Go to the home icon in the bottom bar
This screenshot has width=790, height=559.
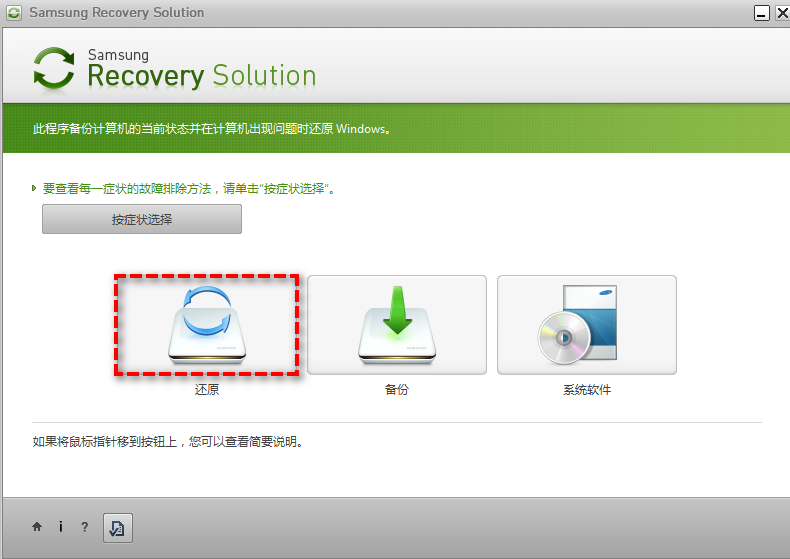37,527
